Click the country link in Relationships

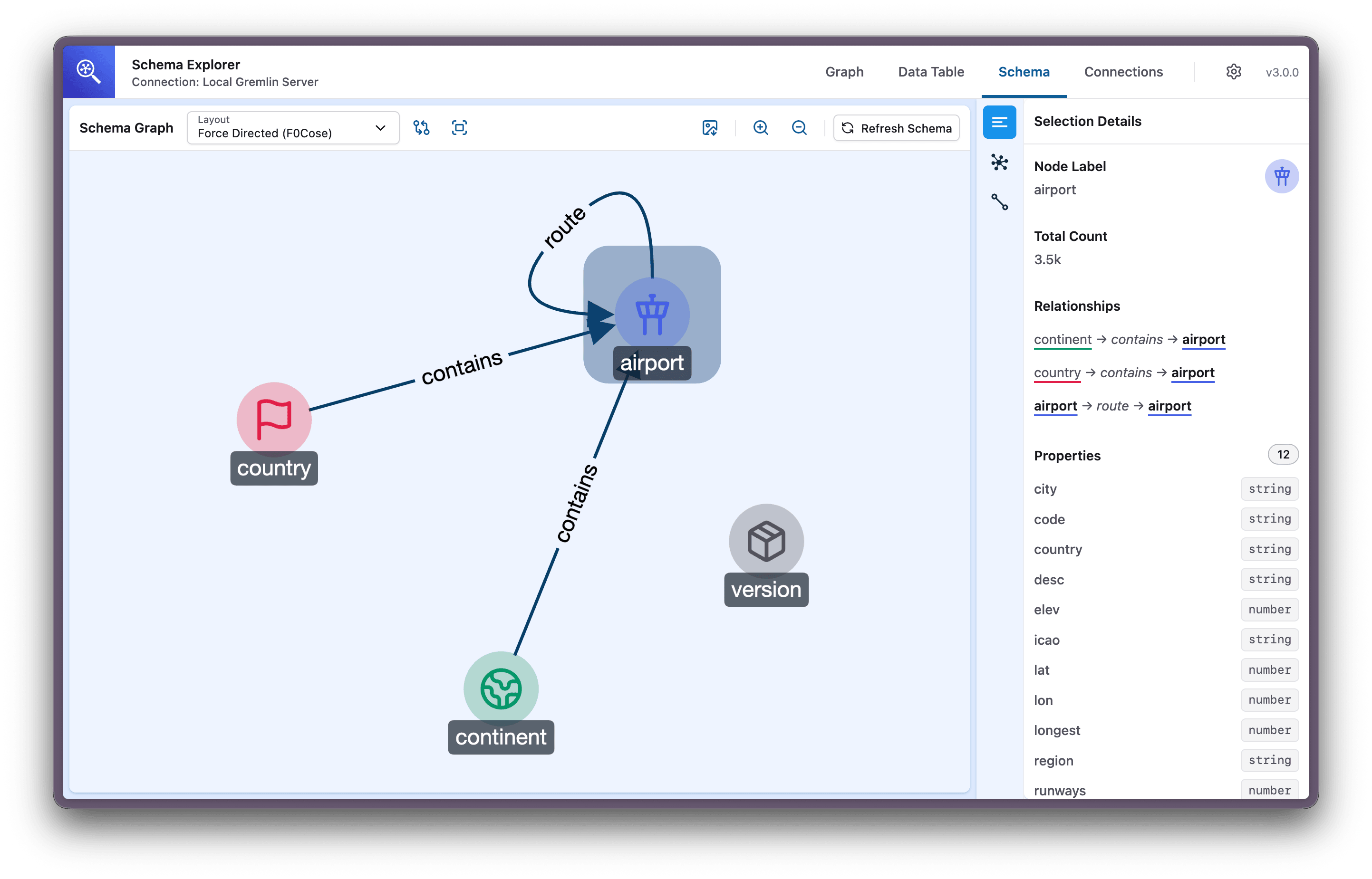(x=1057, y=373)
